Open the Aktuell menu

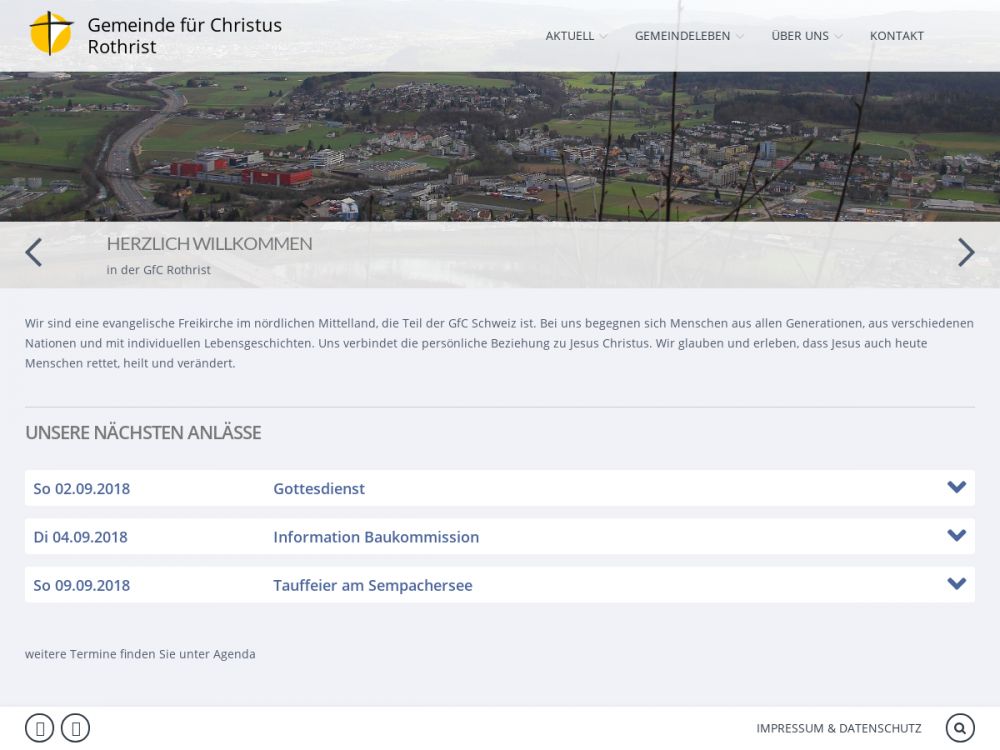click(570, 36)
